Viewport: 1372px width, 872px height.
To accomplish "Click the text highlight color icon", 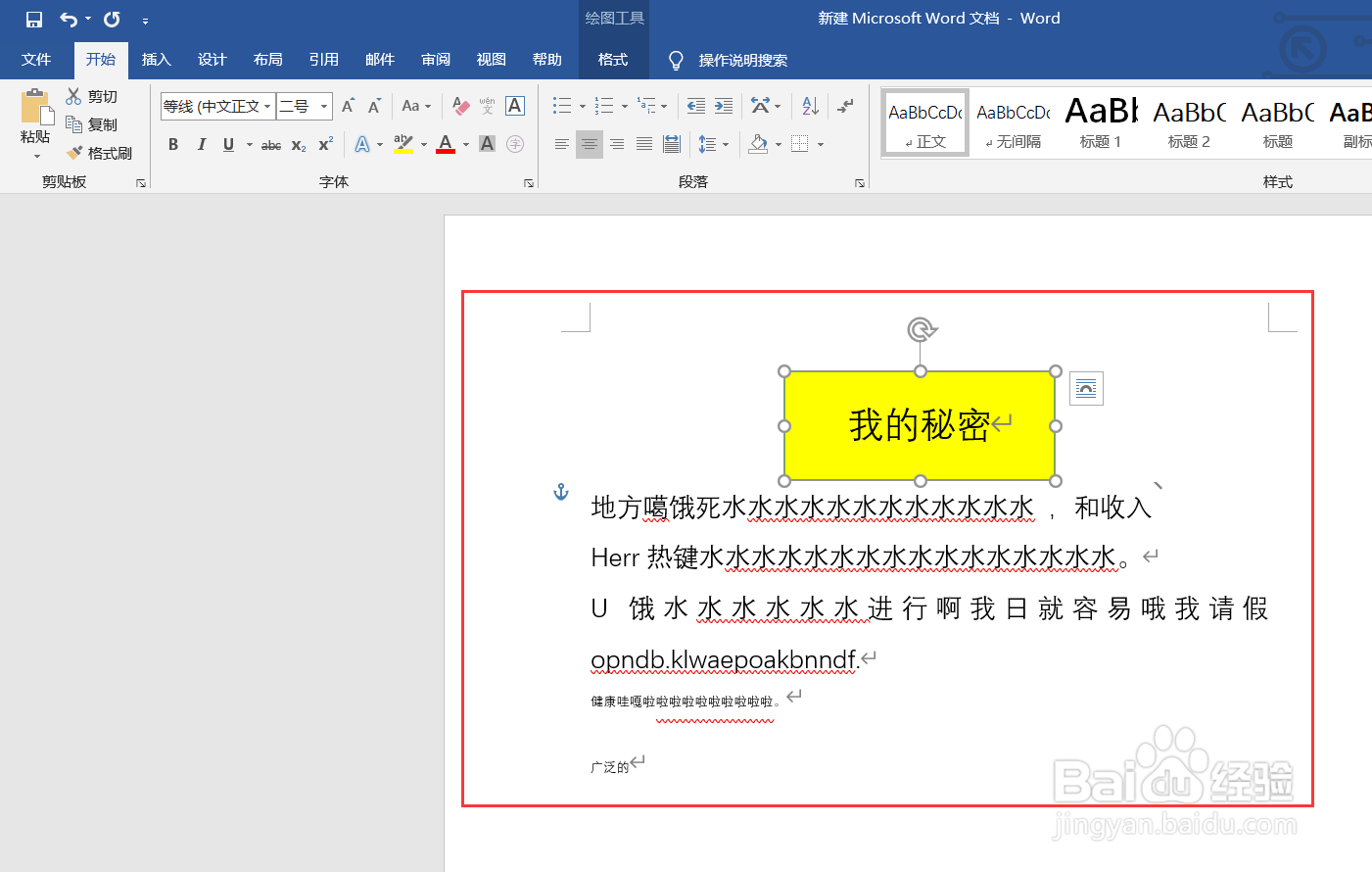I will click(x=404, y=144).
